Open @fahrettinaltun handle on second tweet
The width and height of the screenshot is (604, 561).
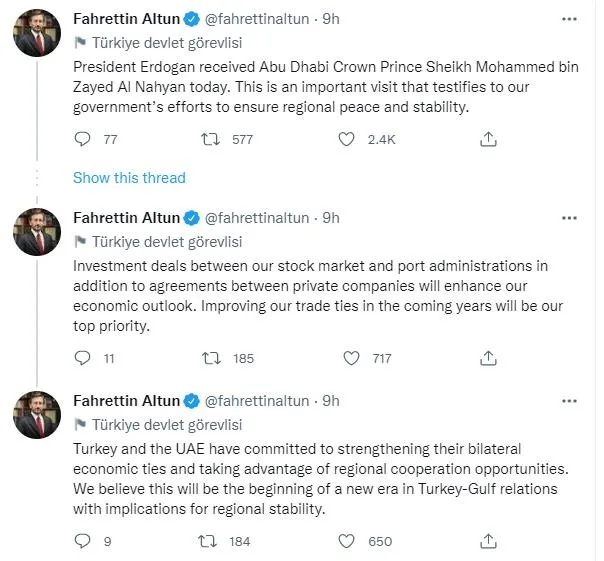point(257,218)
